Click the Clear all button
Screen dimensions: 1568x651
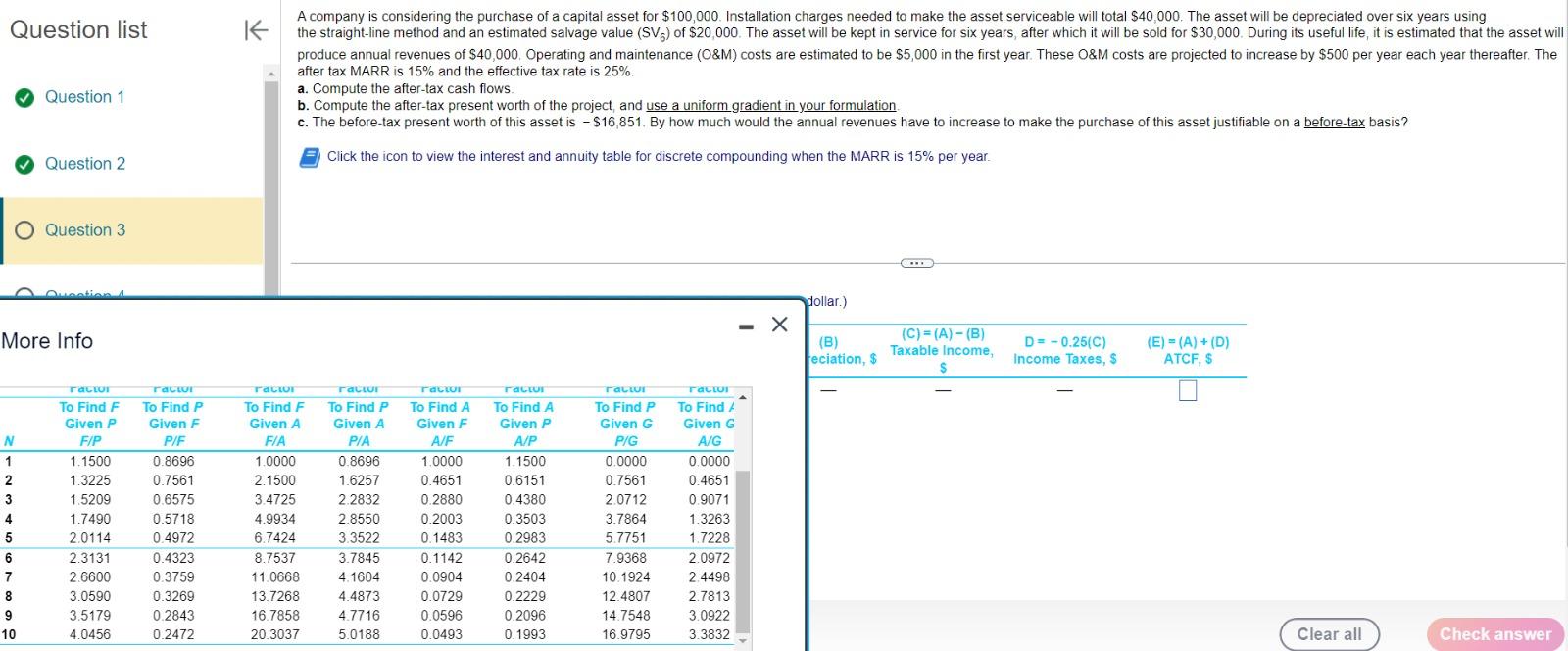[1329, 634]
